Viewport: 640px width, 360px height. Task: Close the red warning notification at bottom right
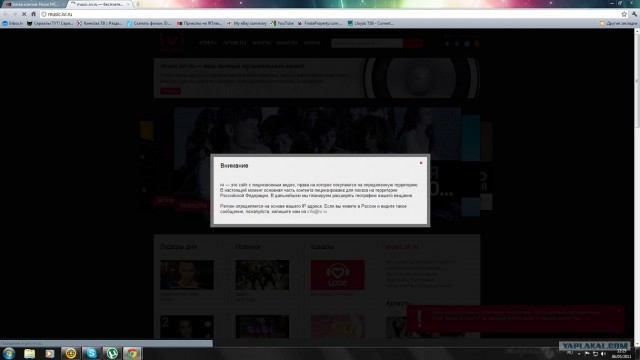point(619,311)
